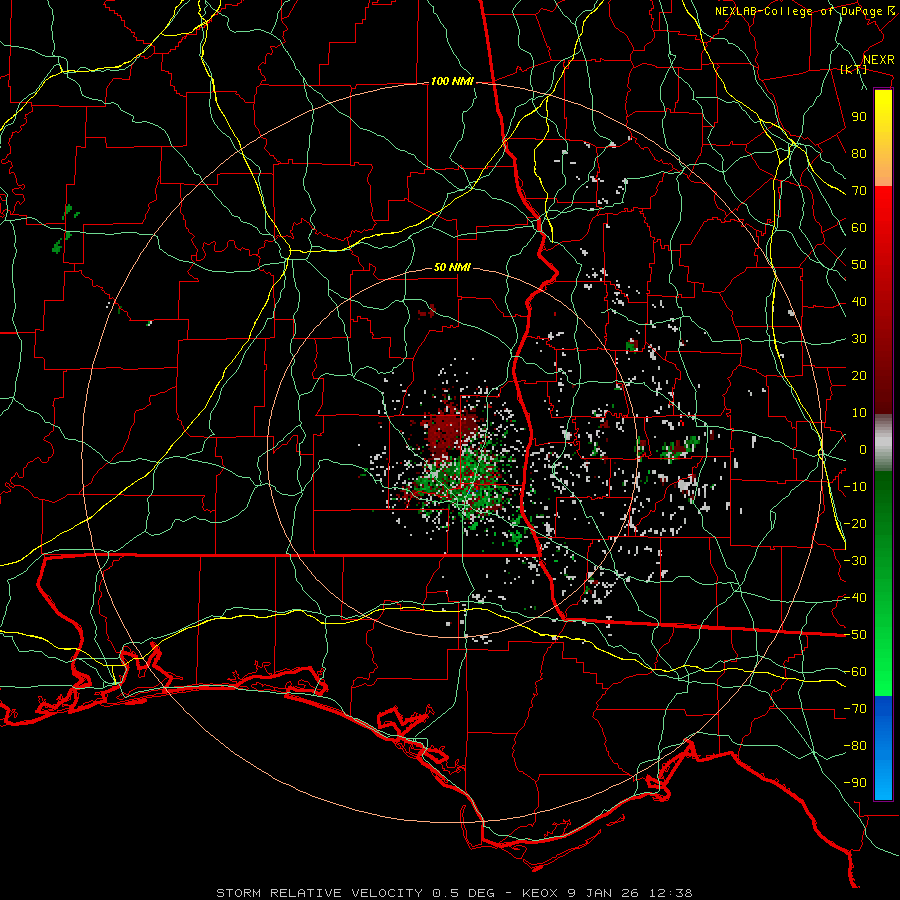Select the -40 value on the velocity scale
The width and height of the screenshot is (900, 900).
(855, 598)
